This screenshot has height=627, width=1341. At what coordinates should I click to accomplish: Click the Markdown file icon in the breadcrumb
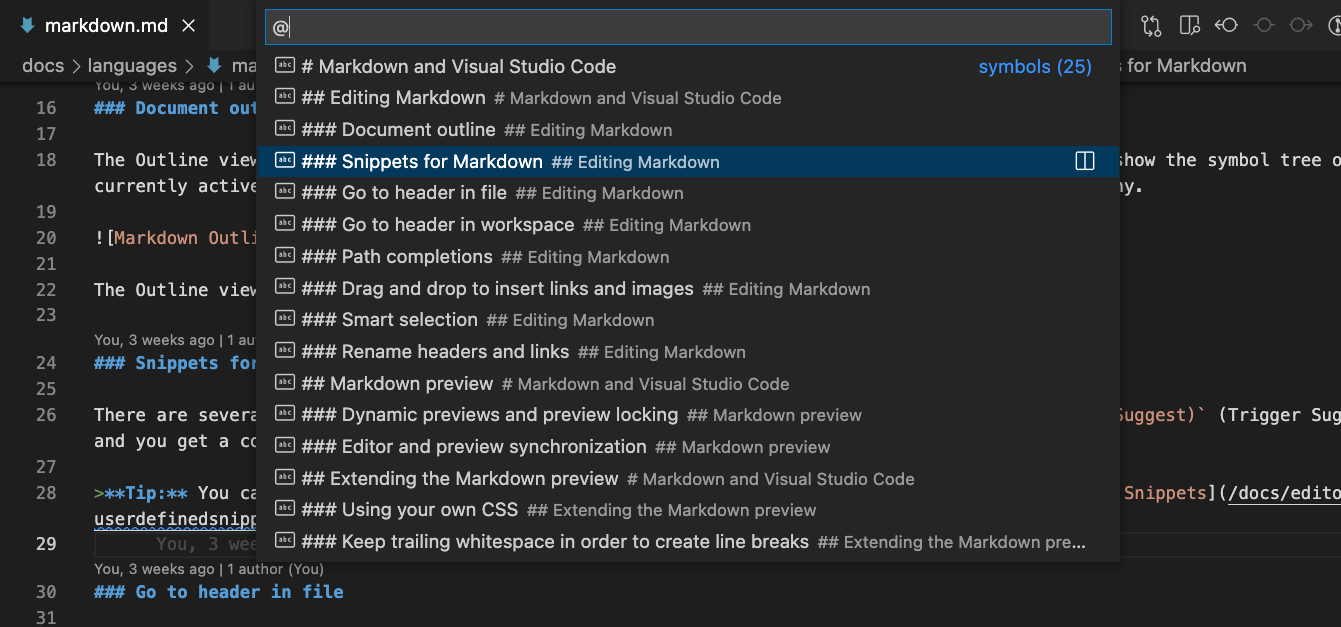[212, 65]
